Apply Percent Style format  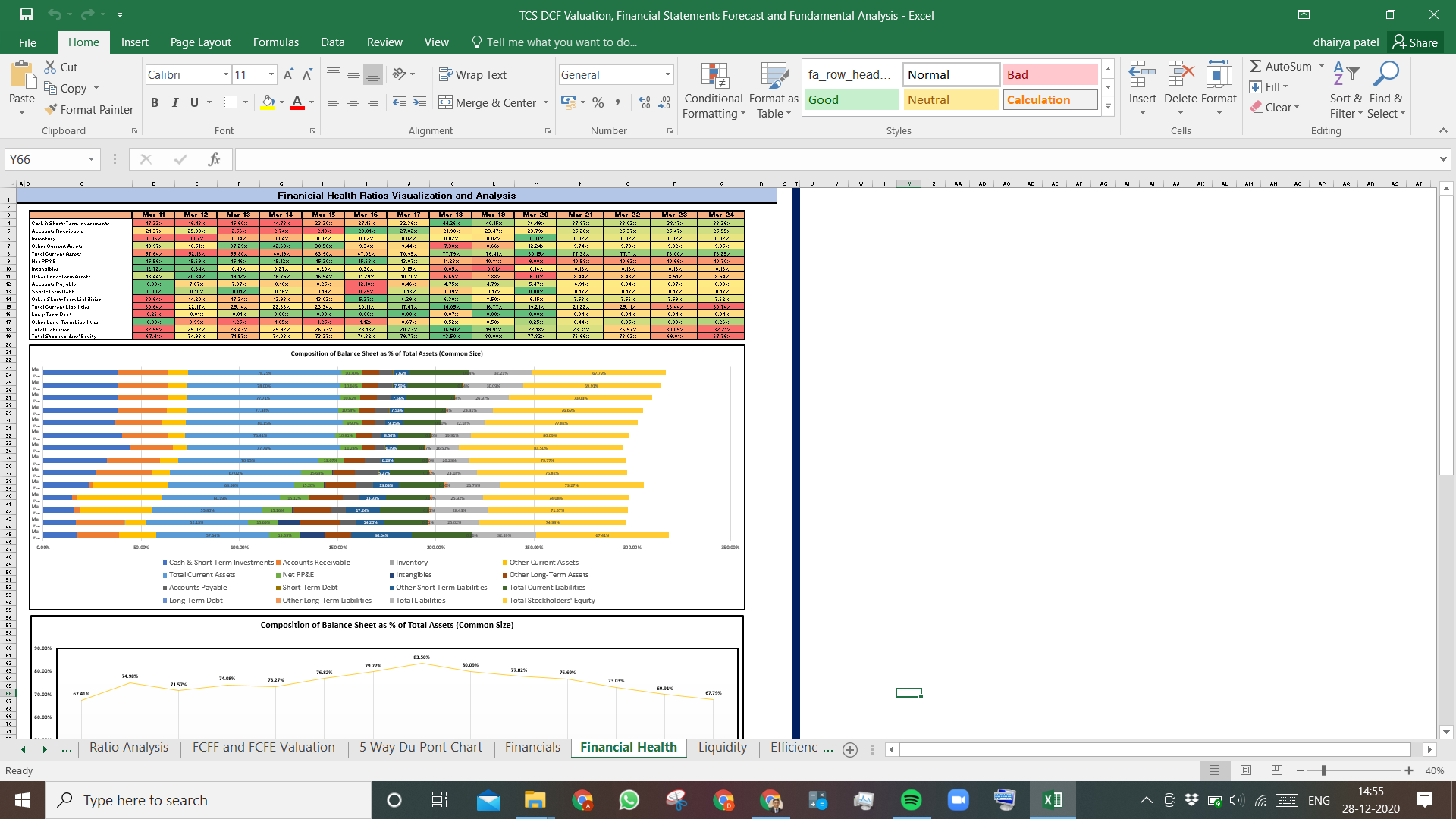tap(598, 102)
